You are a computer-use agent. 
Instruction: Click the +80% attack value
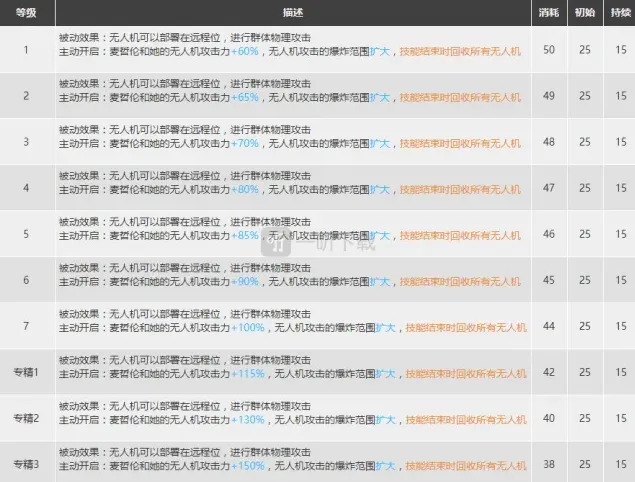245,190
